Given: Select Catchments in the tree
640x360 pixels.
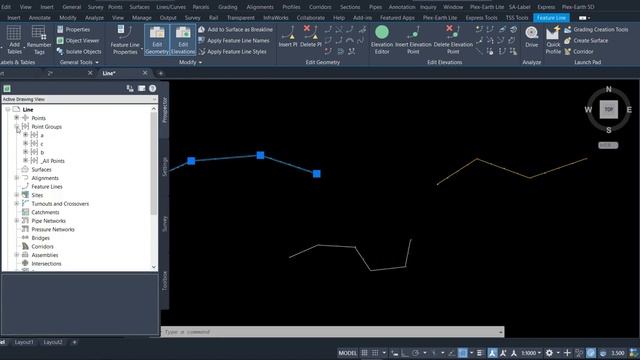Looking at the screenshot, I should 45,212.
